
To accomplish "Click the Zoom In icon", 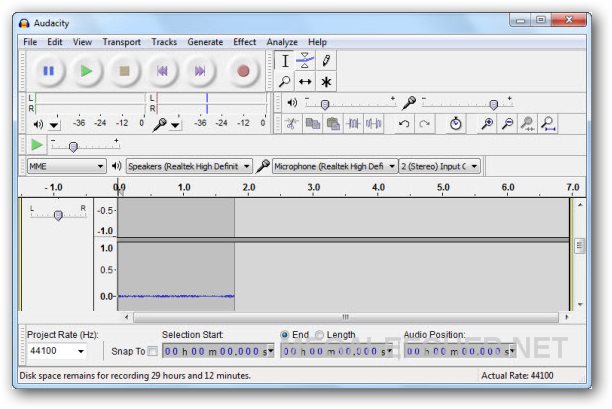I will pos(487,124).
